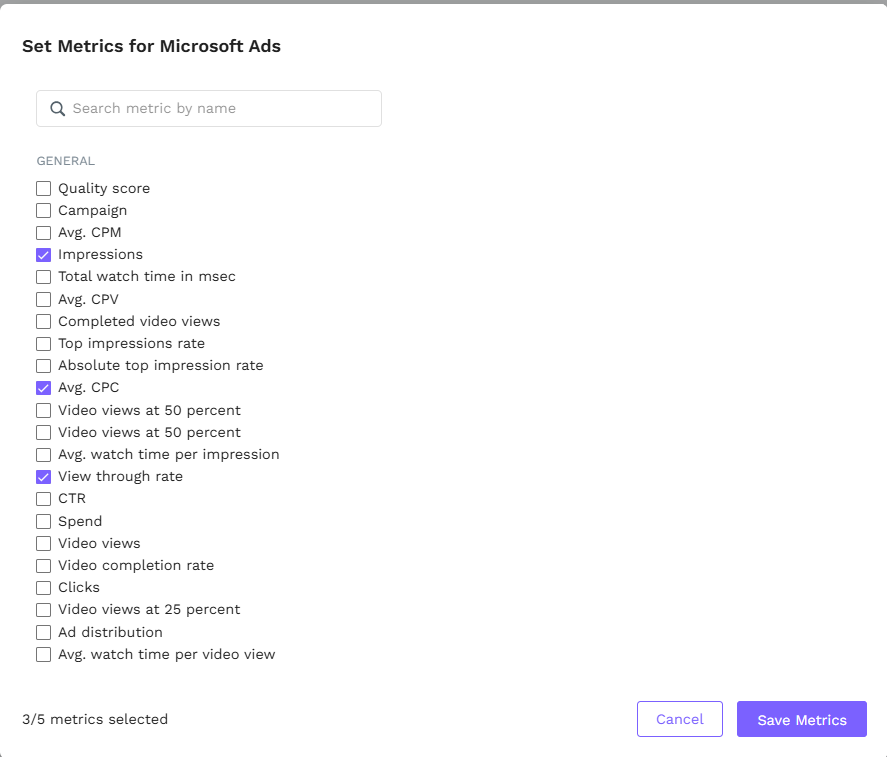Check Completed video views
The image size is (887, 757).
pos(44,321)
